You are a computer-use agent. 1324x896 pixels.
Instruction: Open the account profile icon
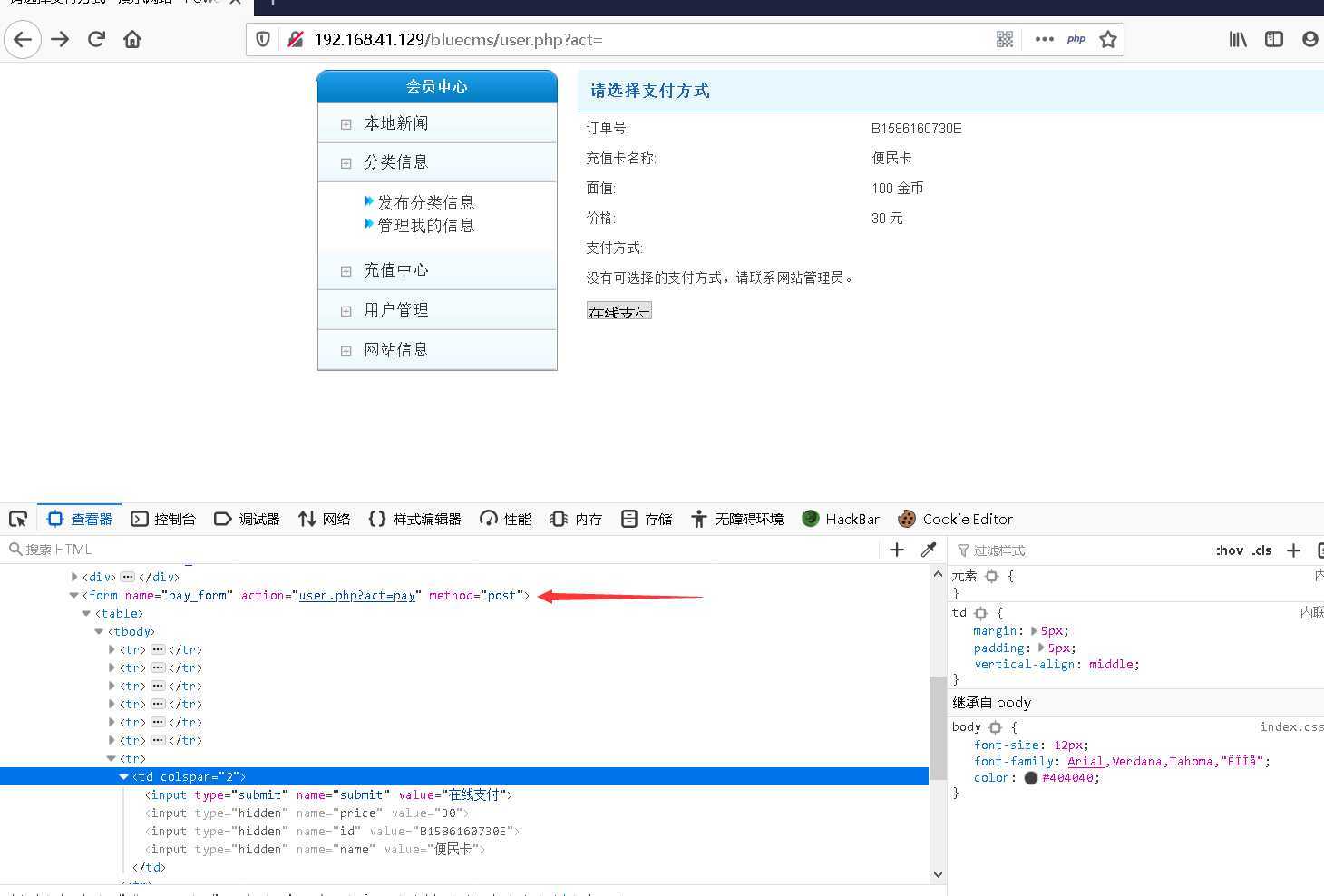tap(1310, 39)
